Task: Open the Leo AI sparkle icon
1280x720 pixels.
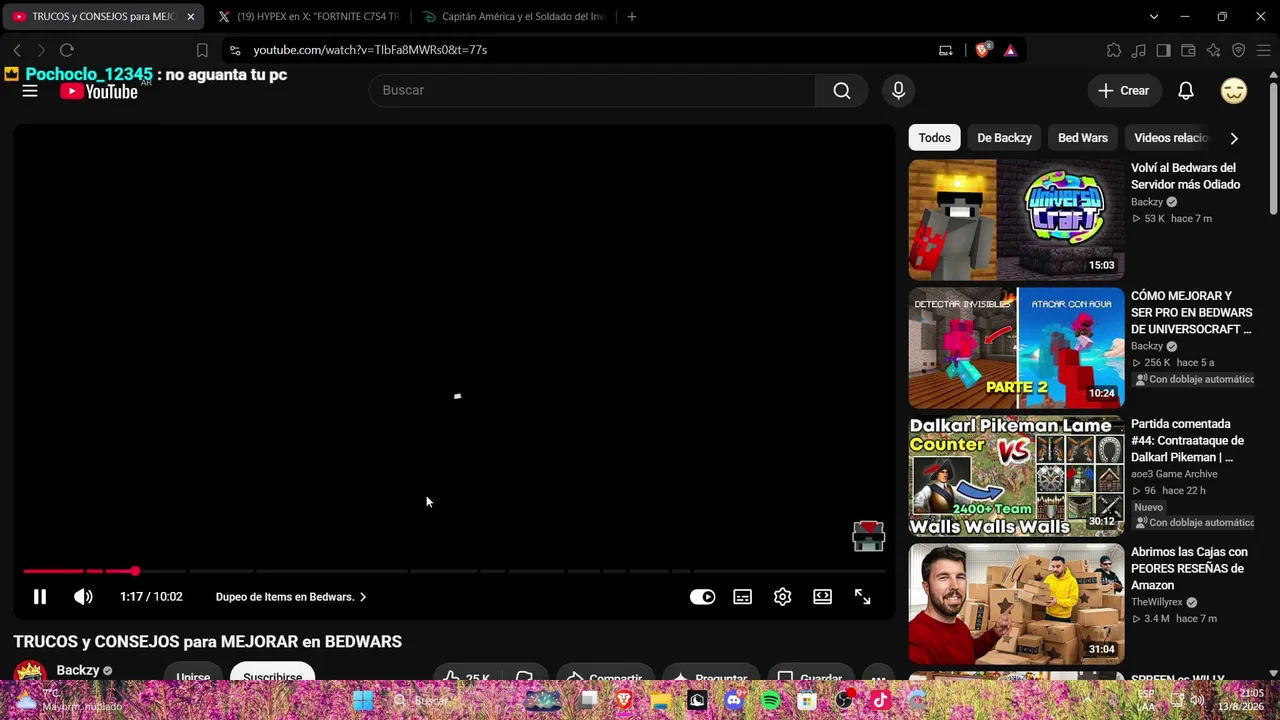Action: pos(1213,50)
